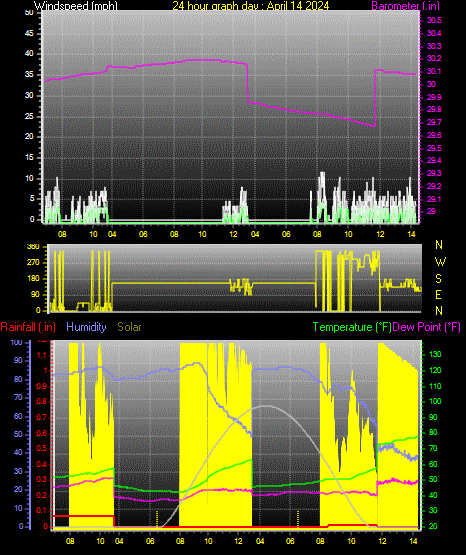The height and width of the screenshot is (555, 466).
Task: Click the W compass direction label
Action: [440, 262]
